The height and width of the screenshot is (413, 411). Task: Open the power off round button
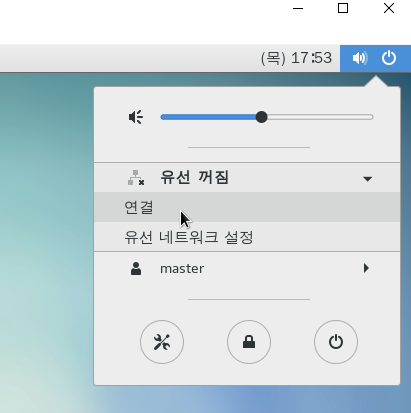coord(336,342)
